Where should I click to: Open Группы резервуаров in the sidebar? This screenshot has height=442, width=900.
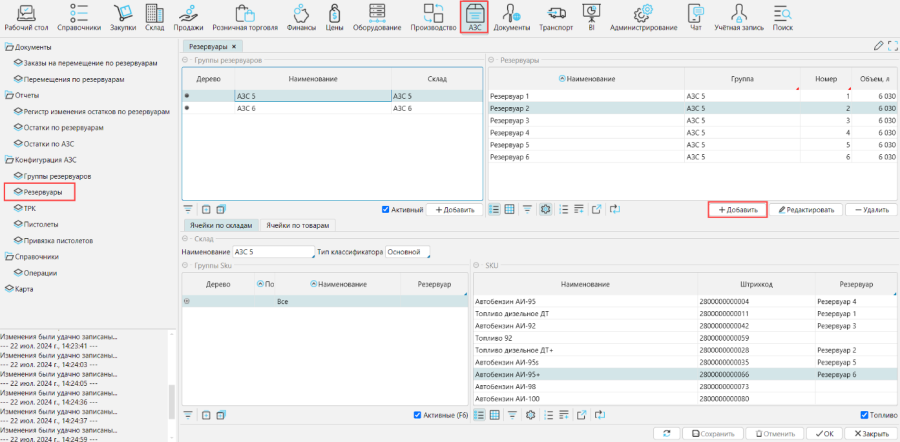tap(57, 175)
